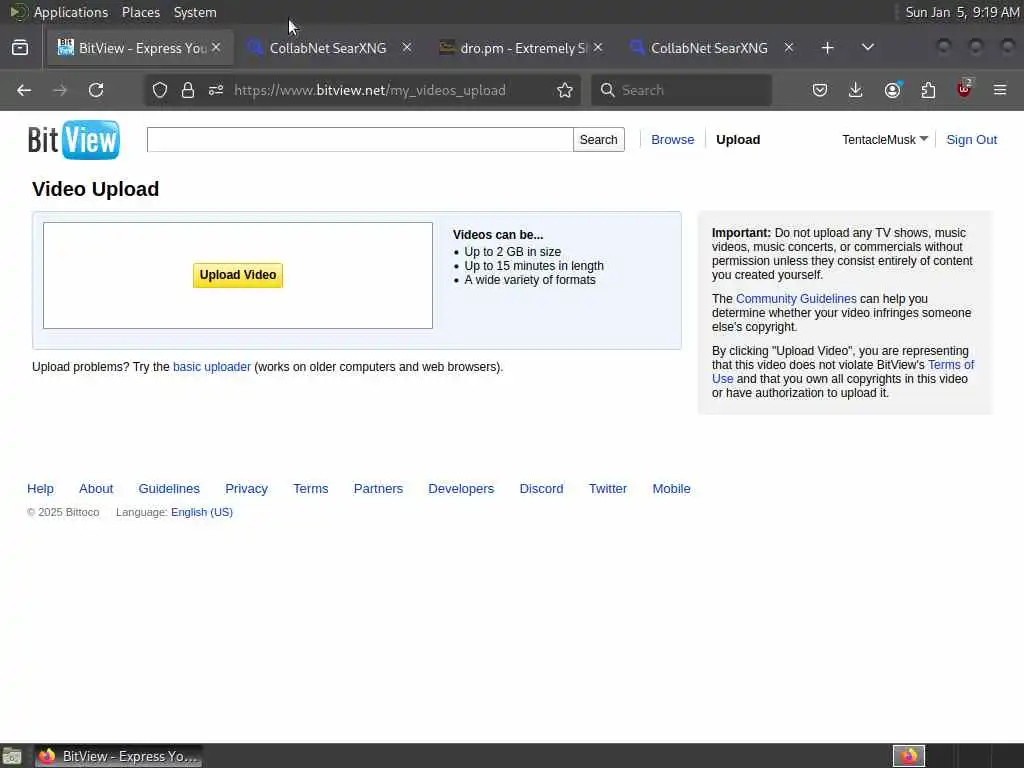The width and height of the screenshot is (1024, 768).
Task: Click the yellow Upload Video button
Action: 238,275
